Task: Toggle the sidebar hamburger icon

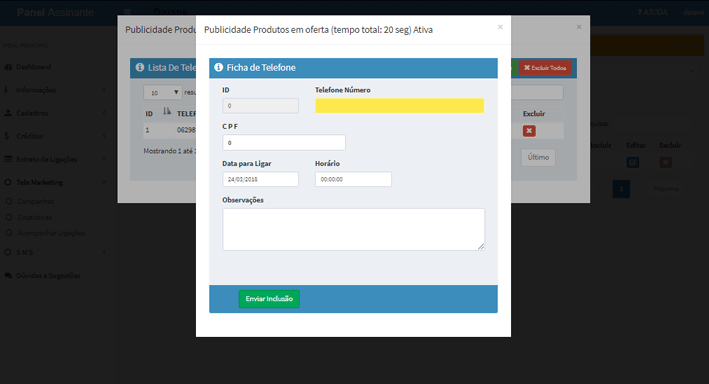Action: 127,12
